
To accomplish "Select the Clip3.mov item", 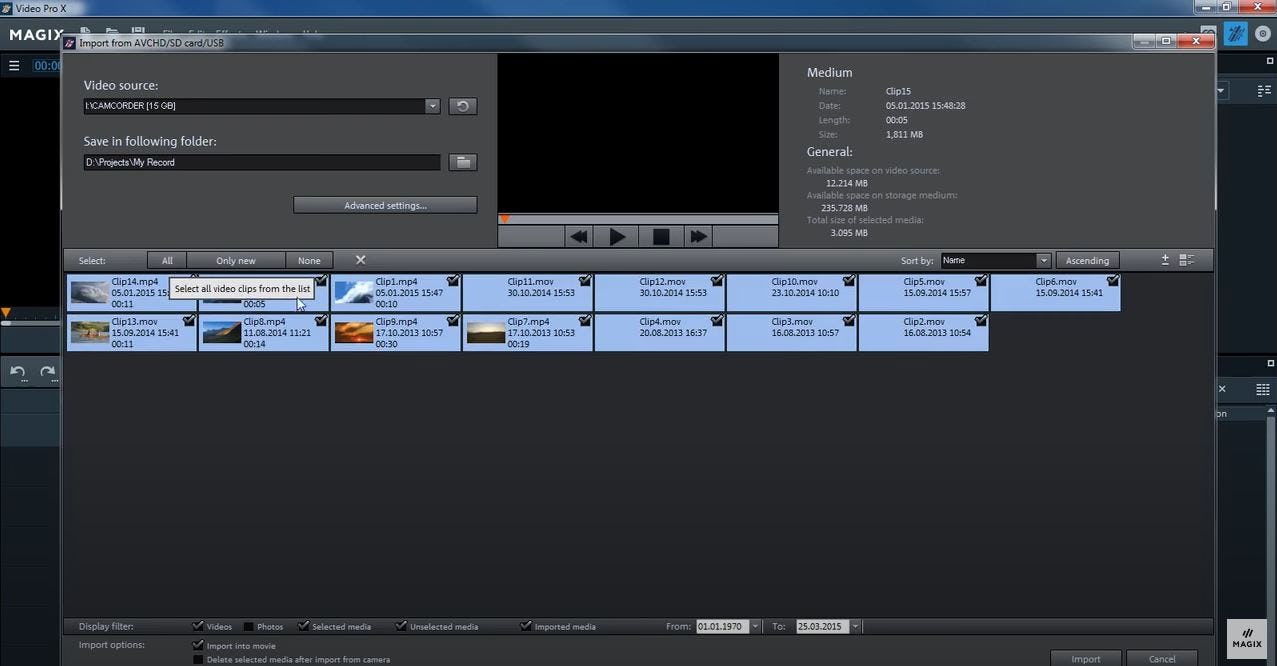I will click(792, 332).
